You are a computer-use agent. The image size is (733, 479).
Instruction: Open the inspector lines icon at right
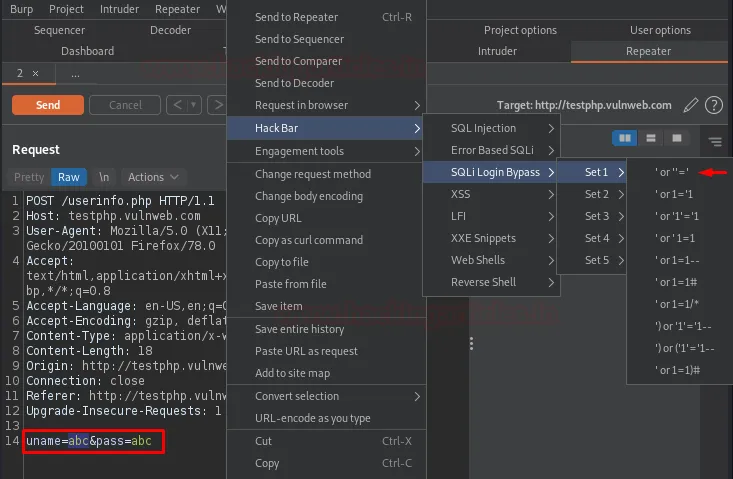tap(715, 142)
